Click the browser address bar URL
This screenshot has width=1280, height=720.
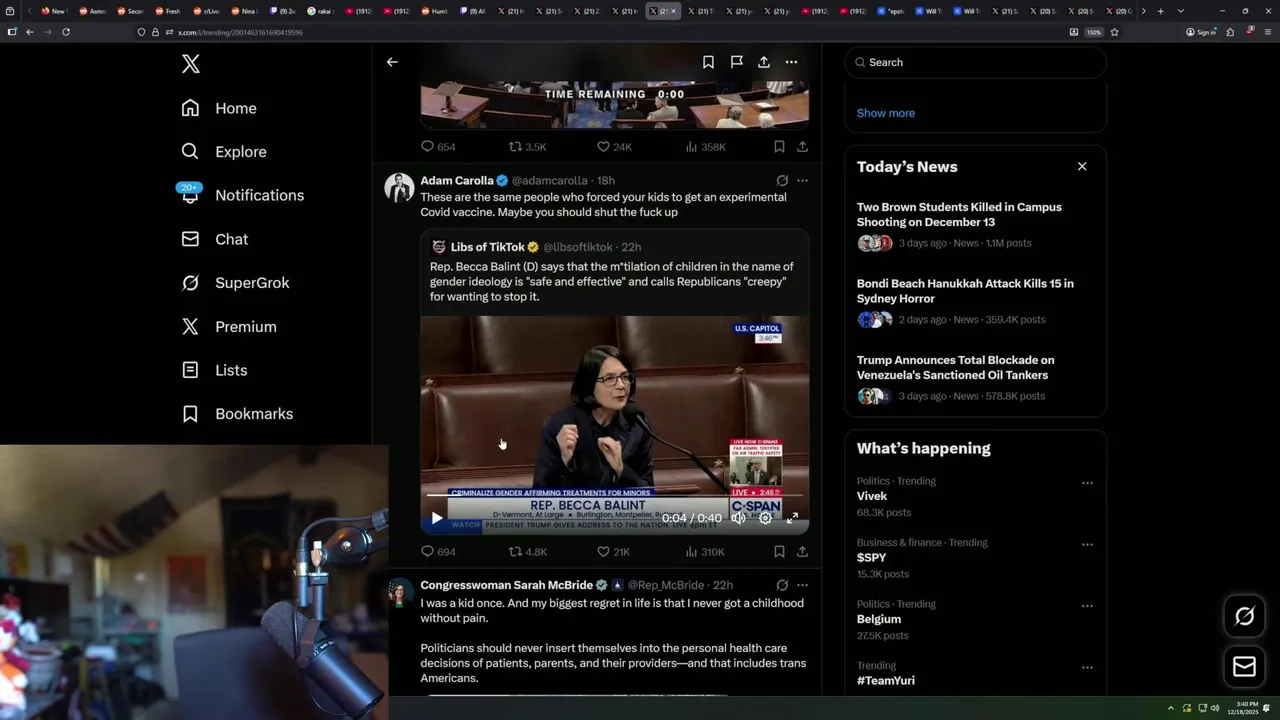[240, 32]
